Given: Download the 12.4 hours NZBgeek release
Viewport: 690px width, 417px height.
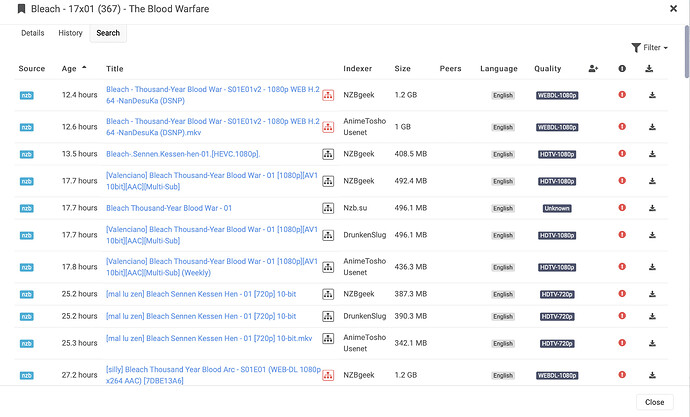Looking at the screenshot, I should point(652,95).
